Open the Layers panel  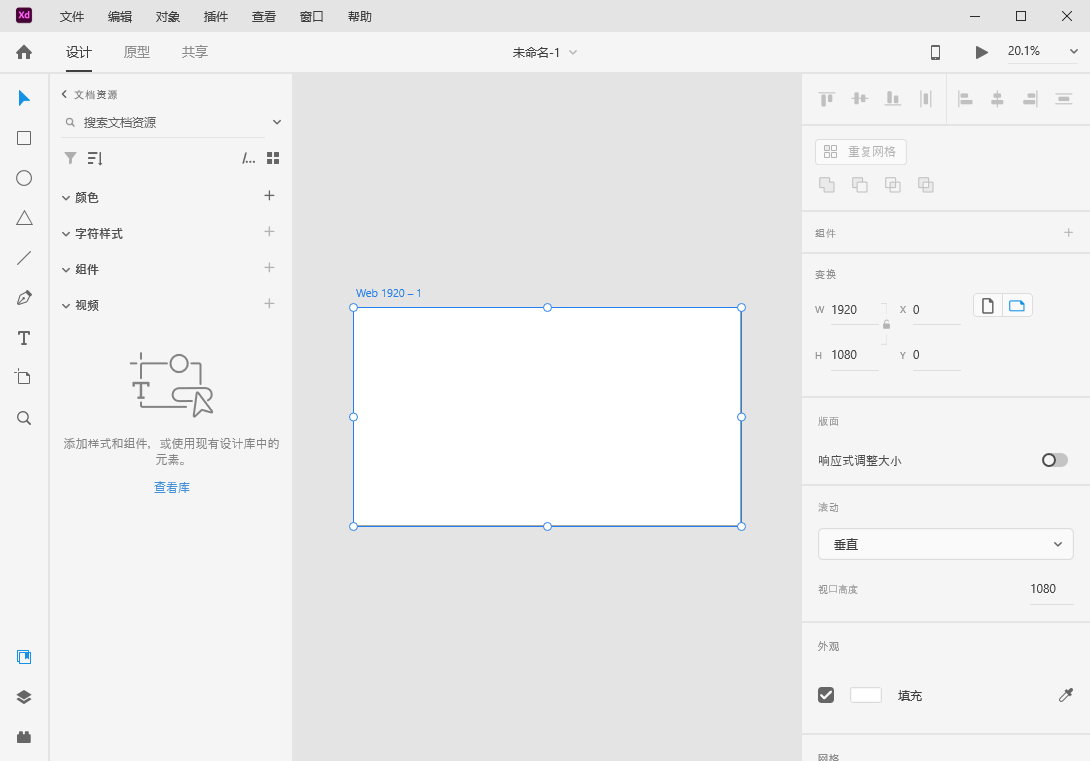[24, 697]
